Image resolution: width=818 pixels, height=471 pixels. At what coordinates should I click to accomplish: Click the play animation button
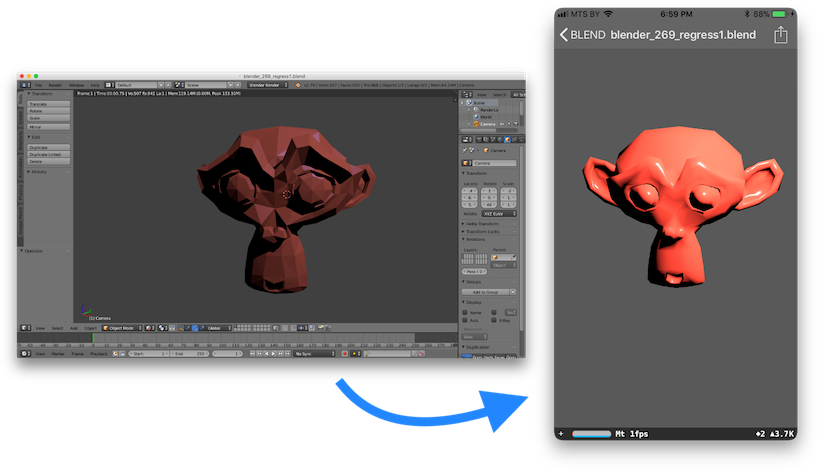[x=273, y=354]
